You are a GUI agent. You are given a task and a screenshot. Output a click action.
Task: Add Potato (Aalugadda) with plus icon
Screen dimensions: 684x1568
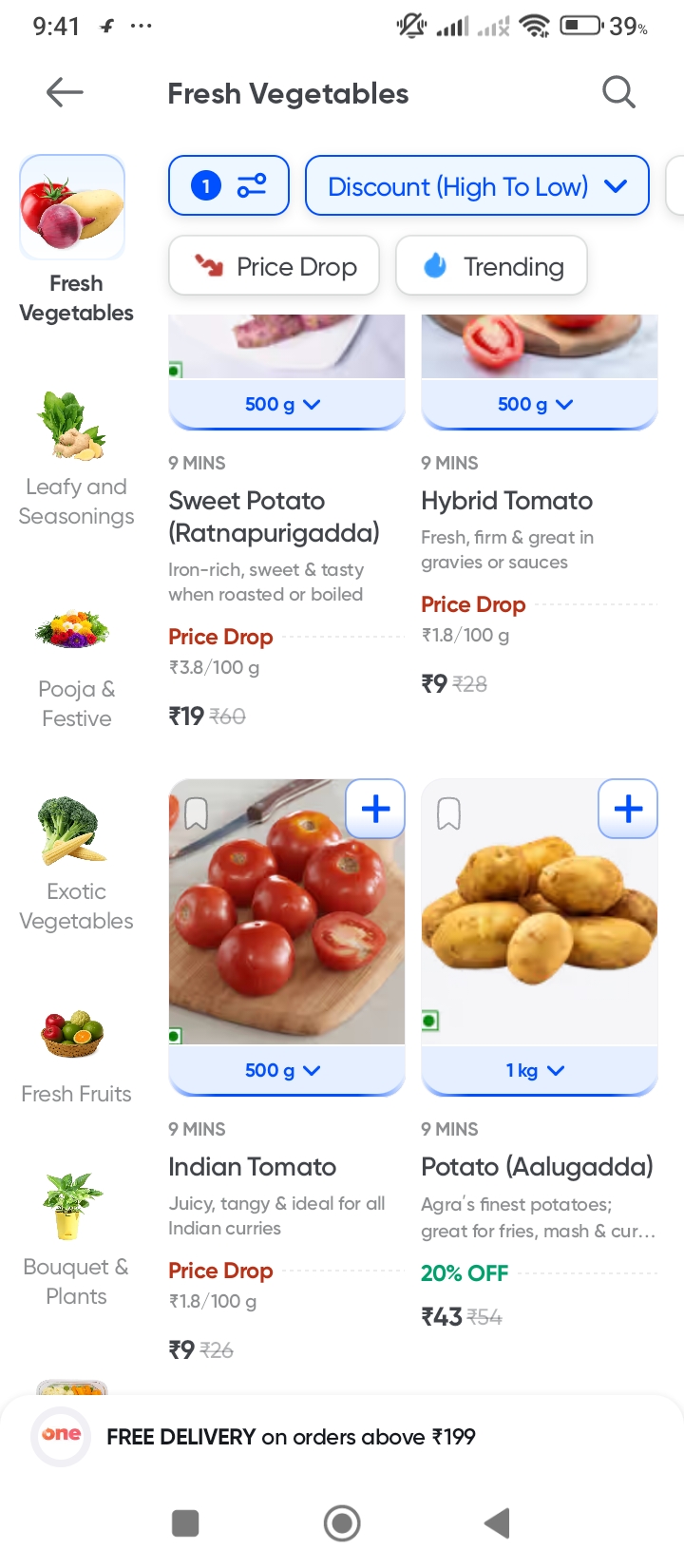pos(628,810)
